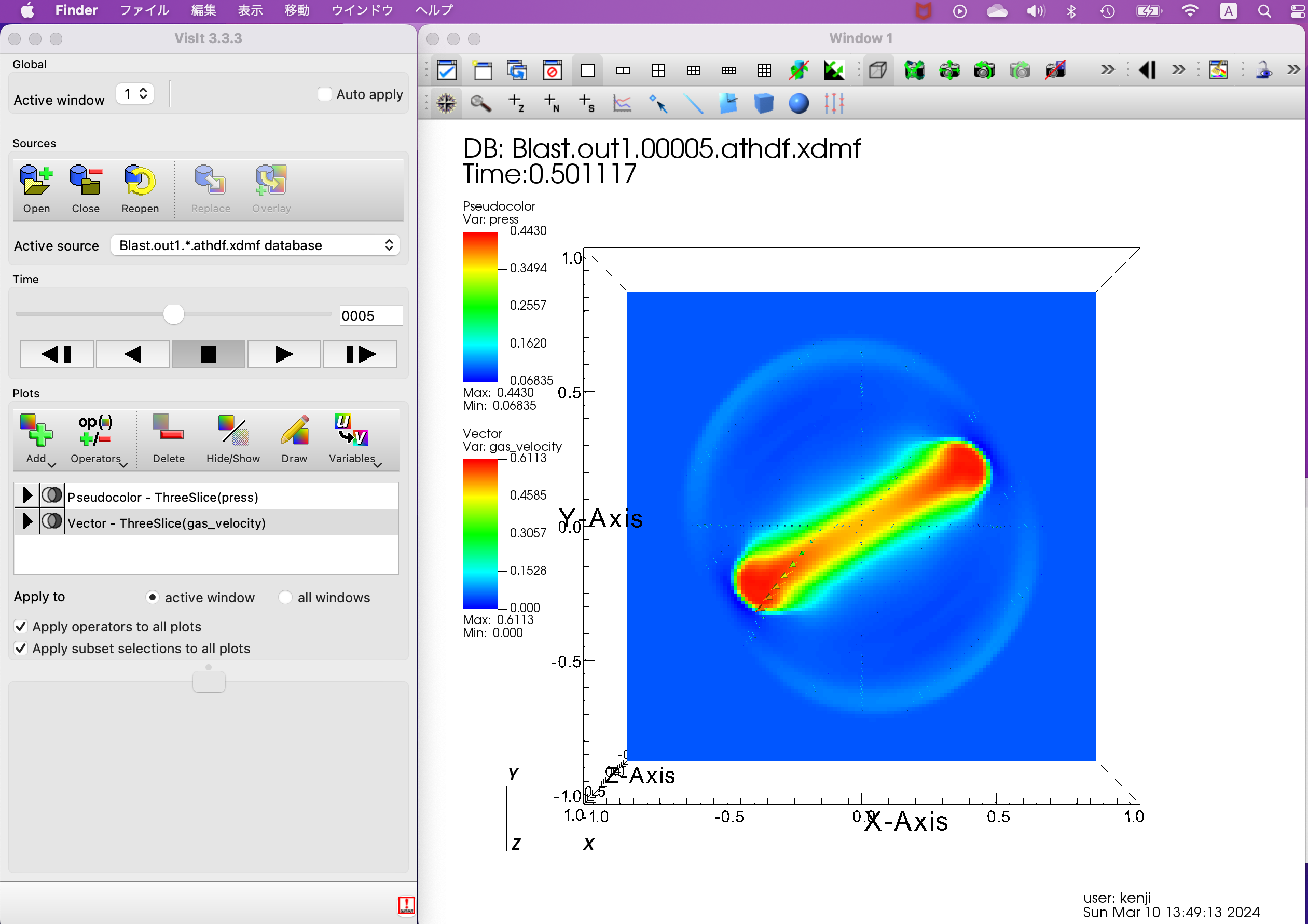The height and width of the screenshot is (924, 1308).
Task: Click the stop playback button
Action: pyautogui.click(x=209, y=354)
